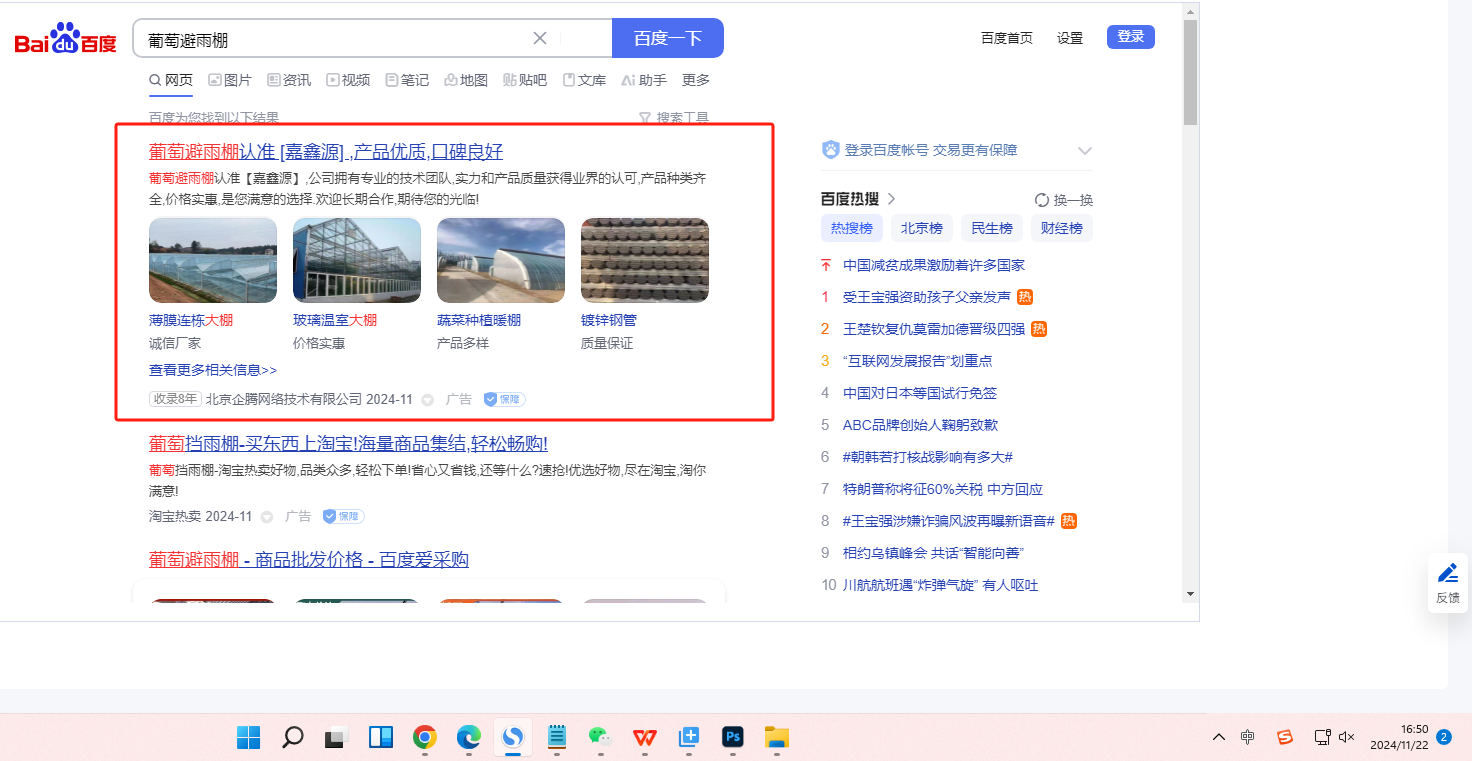Open Photoshop from the taskbar
This screenshot has height=761, width=1472.
click(733, 737)
